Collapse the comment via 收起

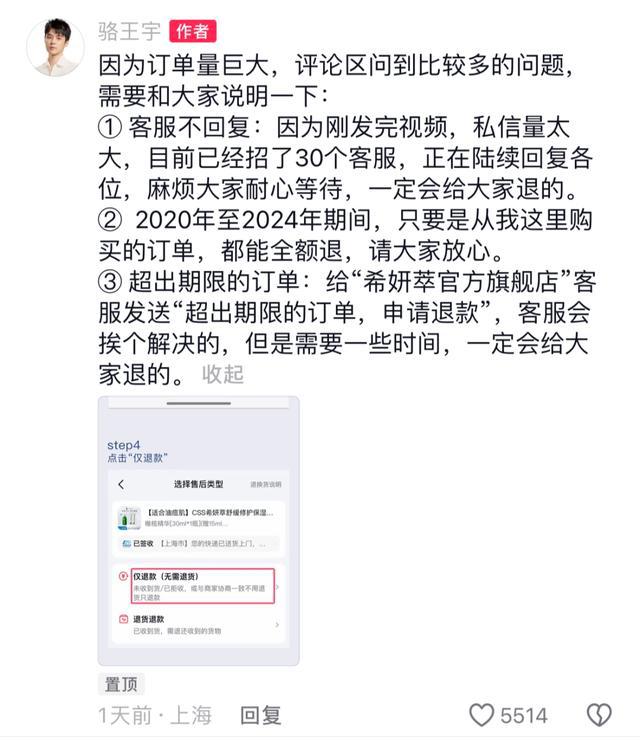click(x=222, y=374)
